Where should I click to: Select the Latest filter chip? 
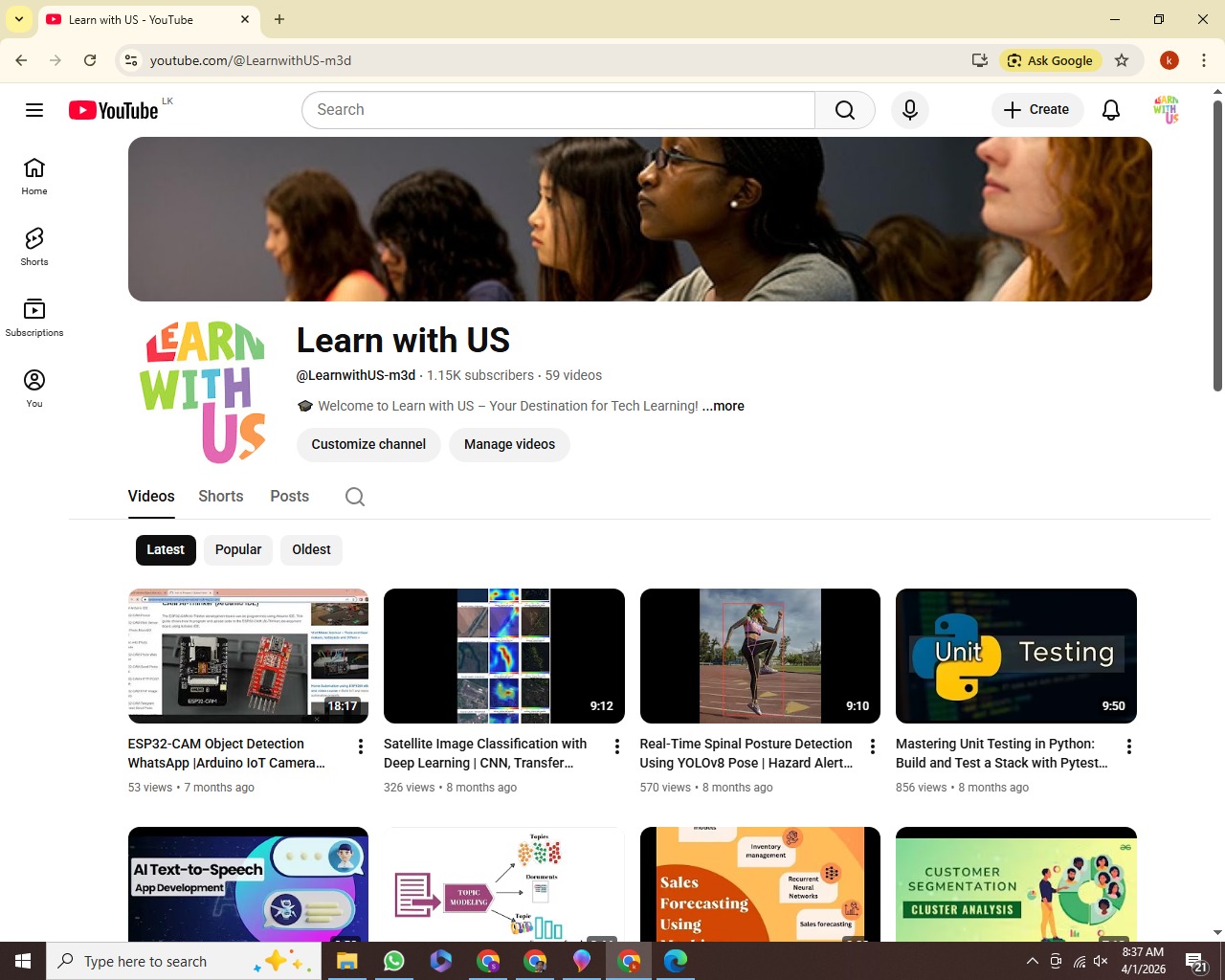(165, 549)
